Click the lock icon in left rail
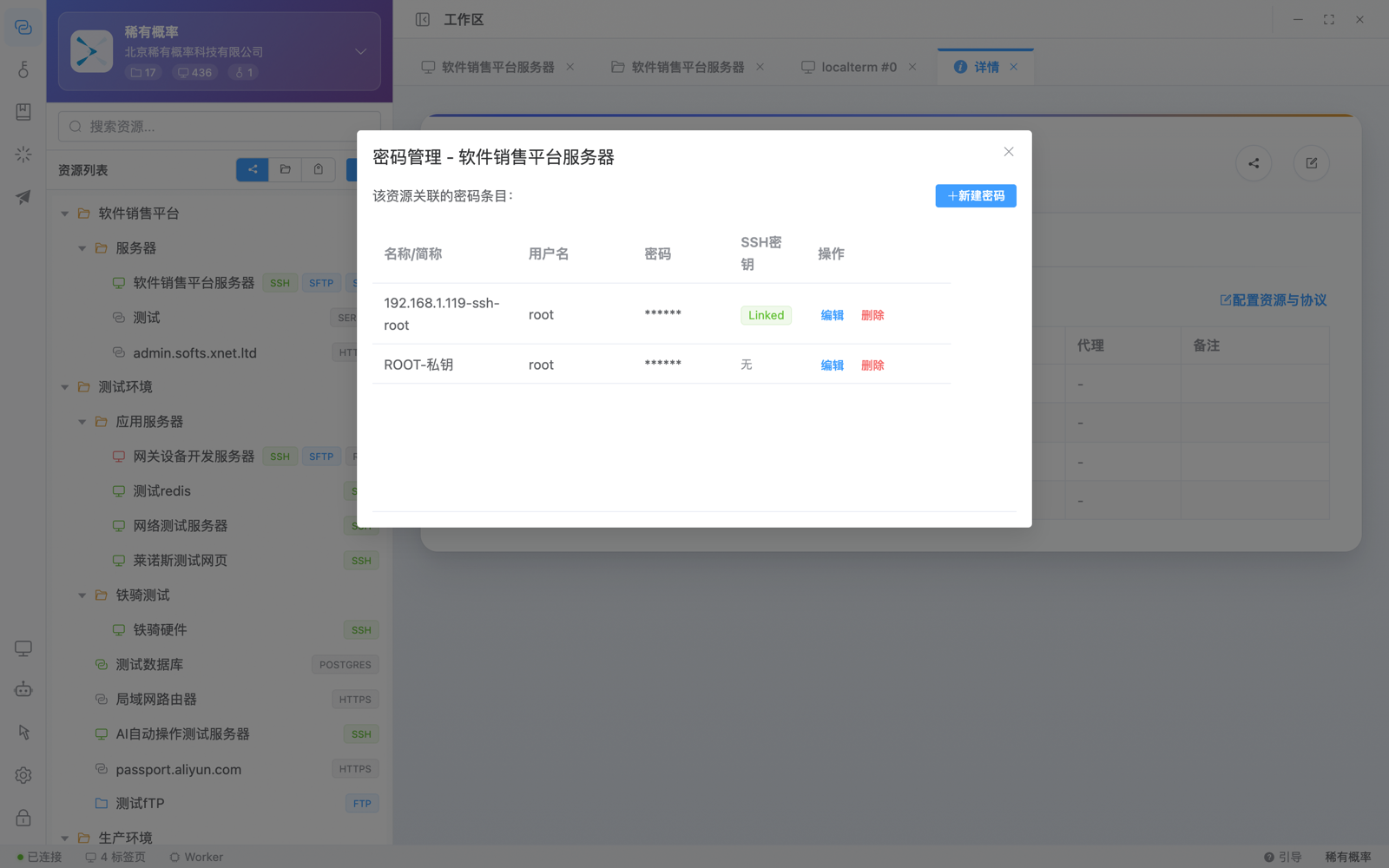Screen dimensions: 1389x868 [x=23, y=818]
